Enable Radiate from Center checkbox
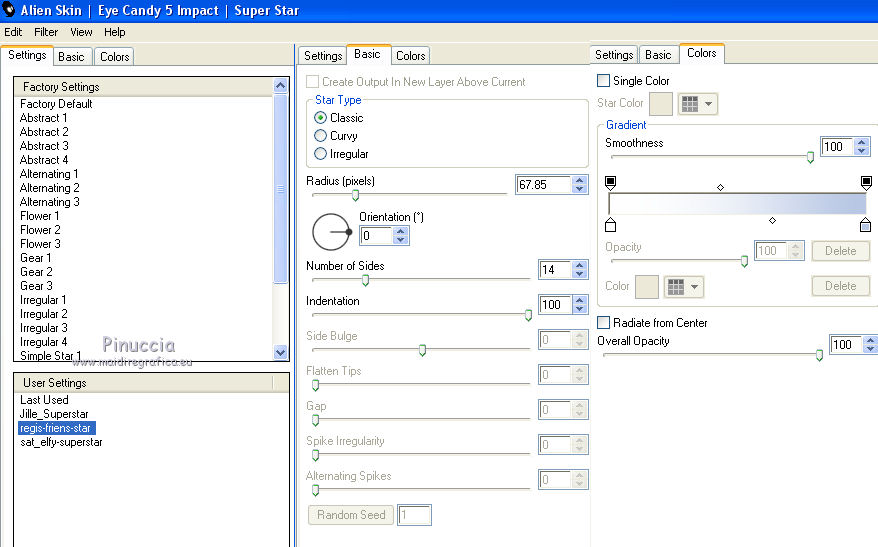Viewport: 878px width, 547px height. click(x=603, y=322)
